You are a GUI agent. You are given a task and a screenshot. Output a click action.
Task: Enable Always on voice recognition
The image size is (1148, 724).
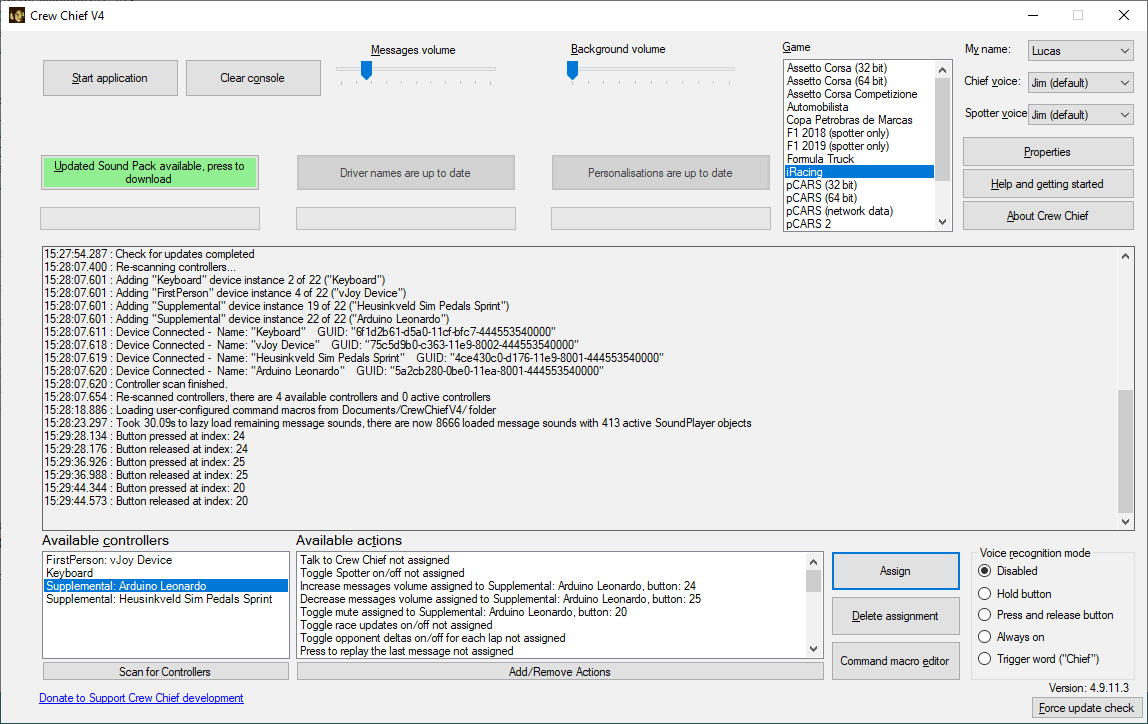point(1011,637)
